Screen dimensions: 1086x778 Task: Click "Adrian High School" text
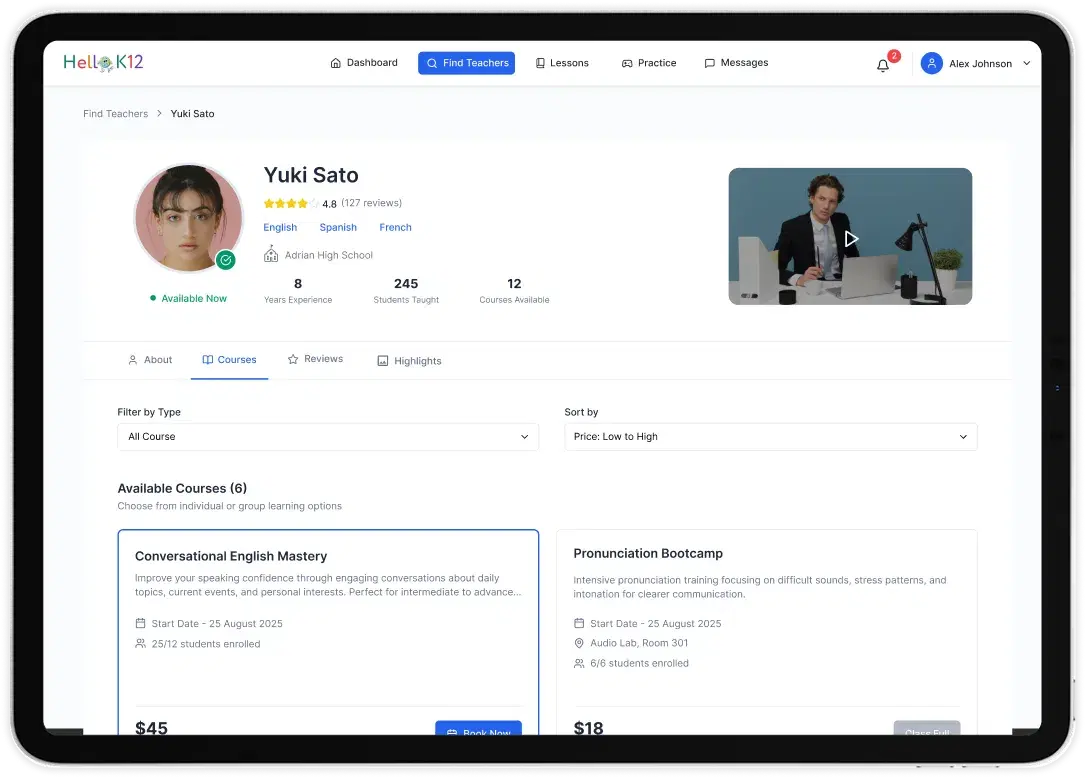328,255
